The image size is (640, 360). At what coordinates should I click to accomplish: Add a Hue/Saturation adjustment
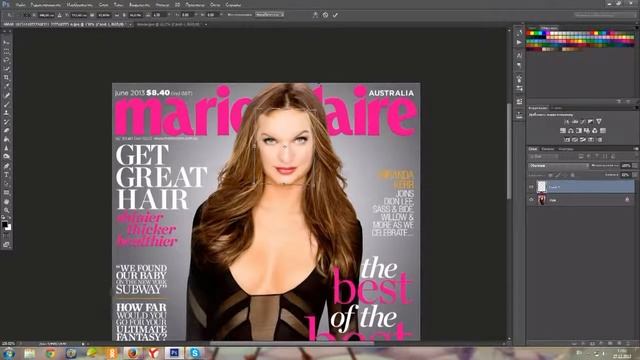coord(563,131)
